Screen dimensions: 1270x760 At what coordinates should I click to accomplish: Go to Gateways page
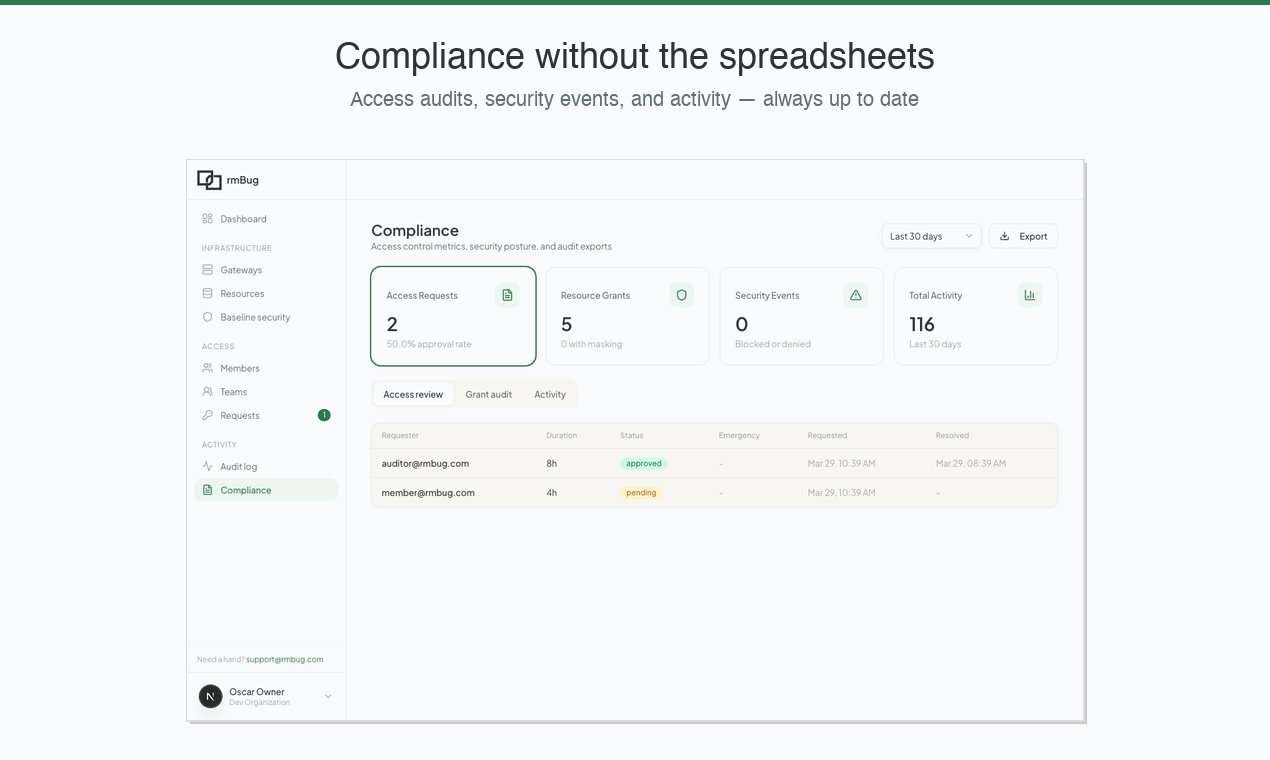tap(266, 270)
